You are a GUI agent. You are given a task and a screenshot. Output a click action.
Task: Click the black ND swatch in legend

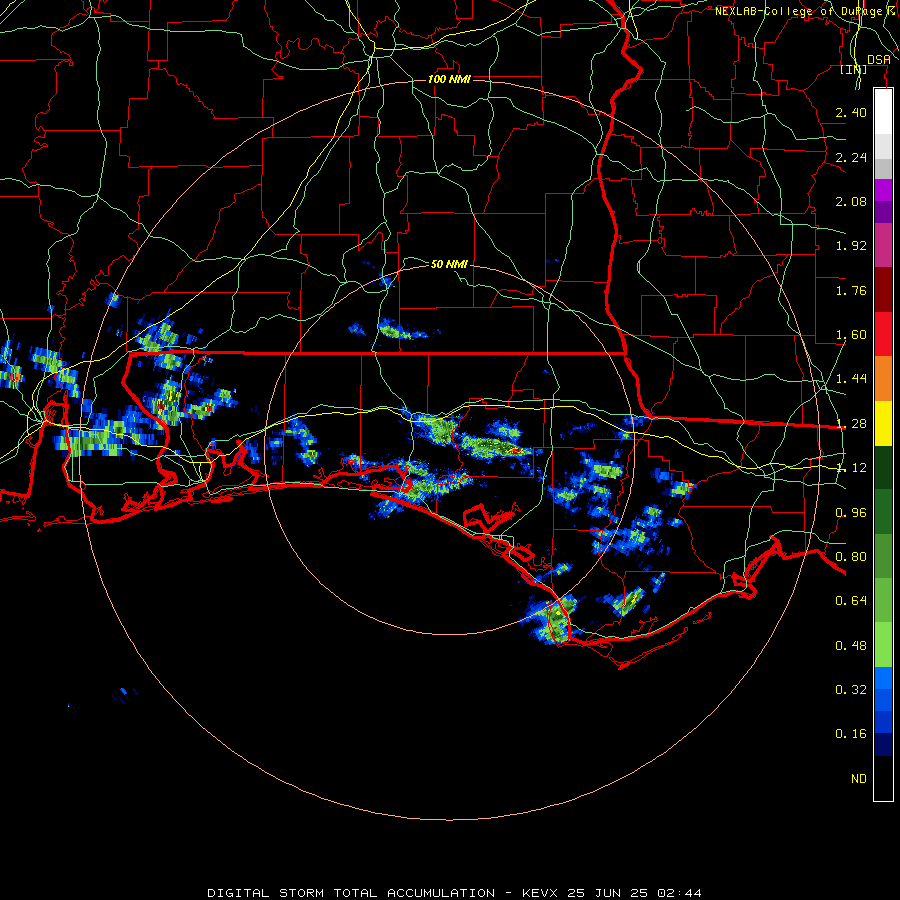[x=883, y=778]
